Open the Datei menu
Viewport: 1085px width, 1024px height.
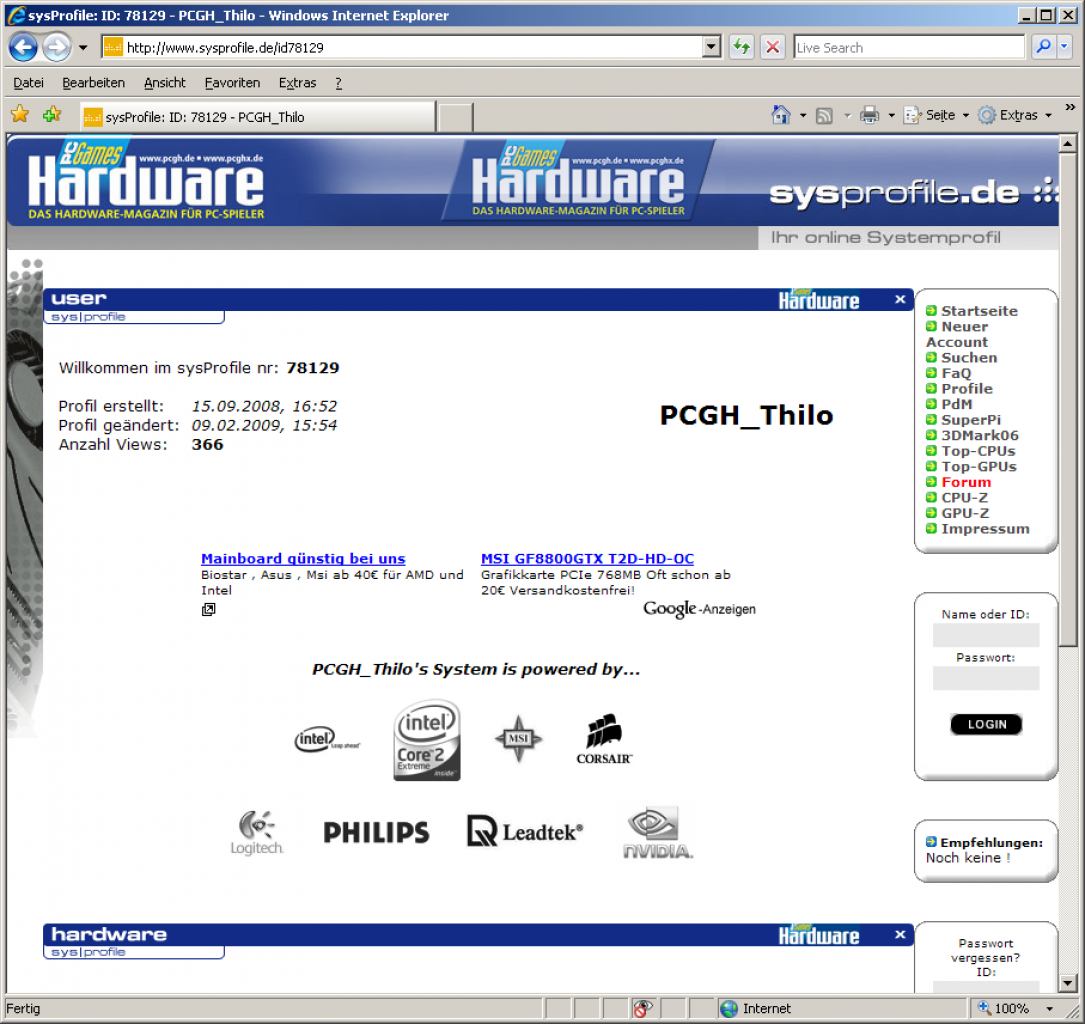pyautogui.click(x=28, y=83)
